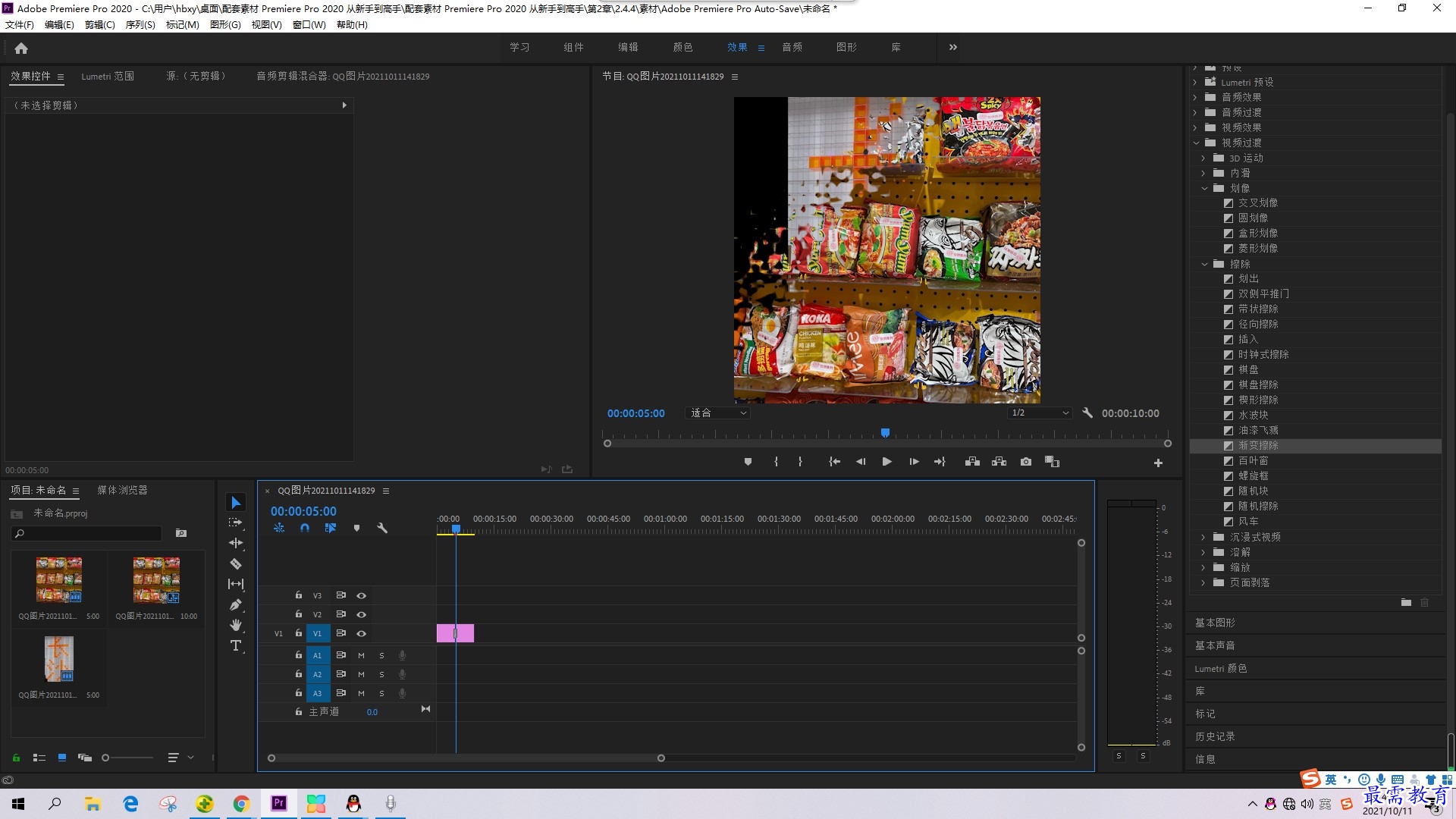Add marker in timeline
Viewport: 1456px width, 819px height.
pyautogui.click(x=356, y=529)
